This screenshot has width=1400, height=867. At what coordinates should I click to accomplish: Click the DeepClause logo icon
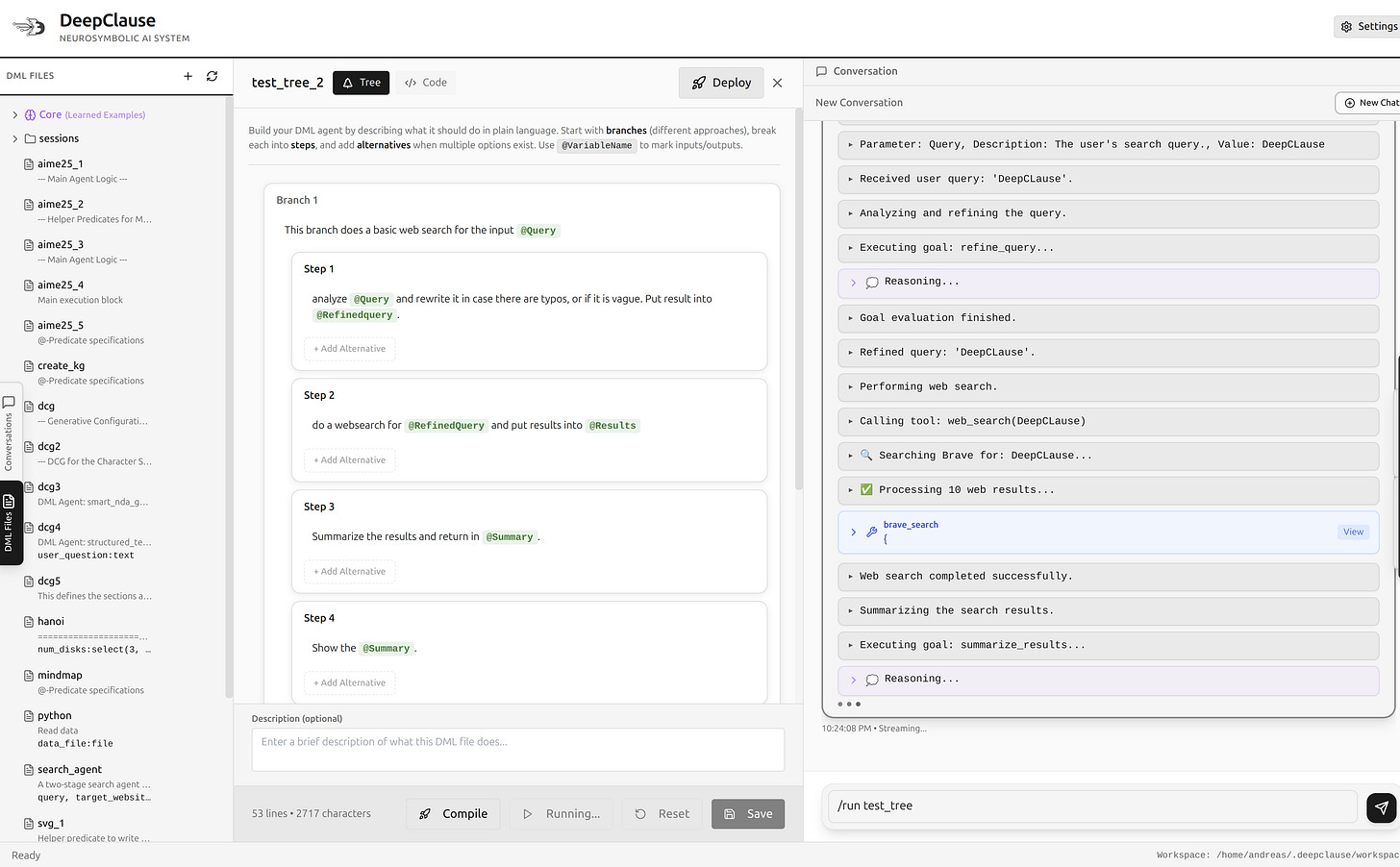tap(29, 27)
